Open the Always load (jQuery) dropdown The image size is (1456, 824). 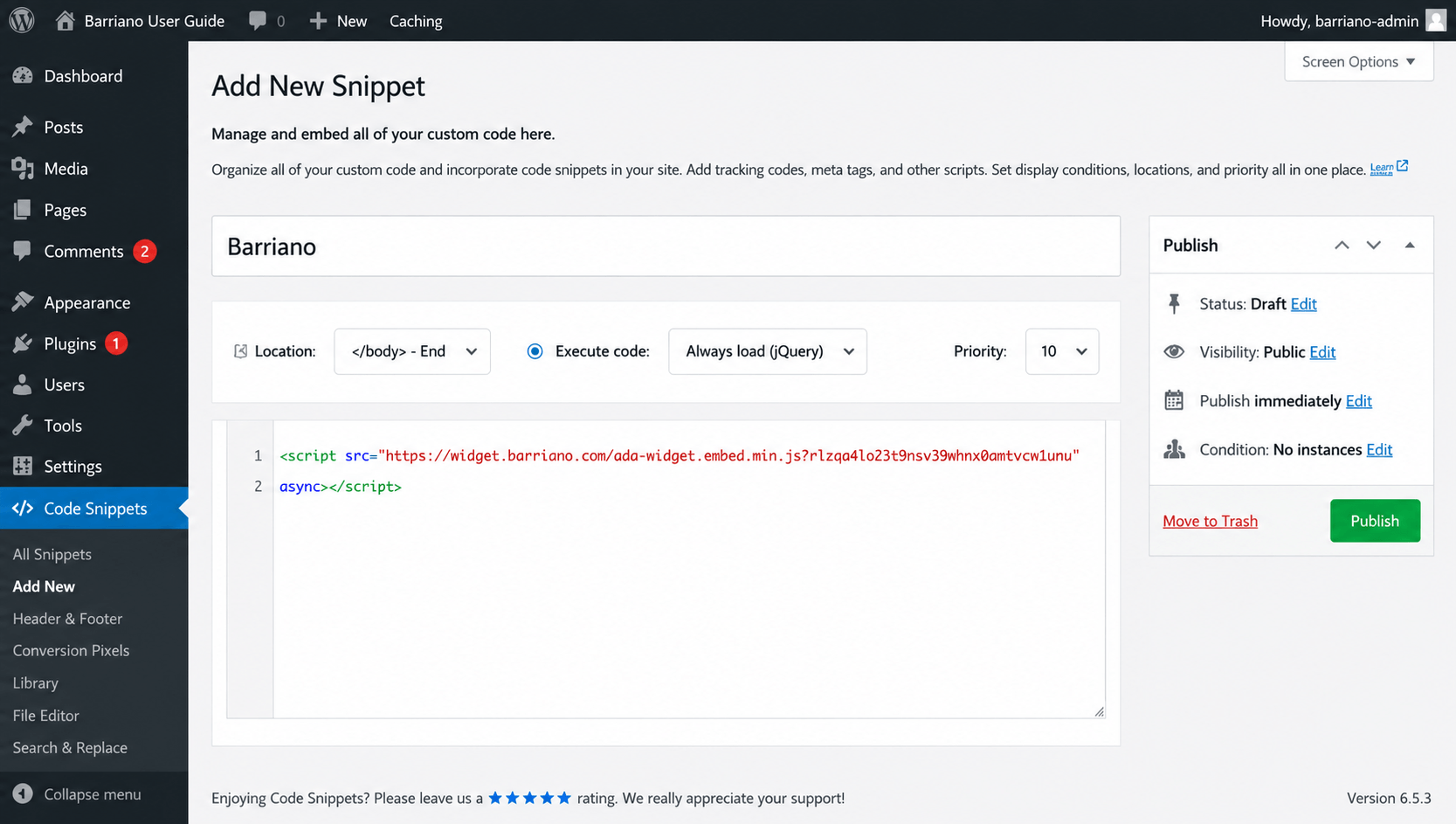(768, 351)
